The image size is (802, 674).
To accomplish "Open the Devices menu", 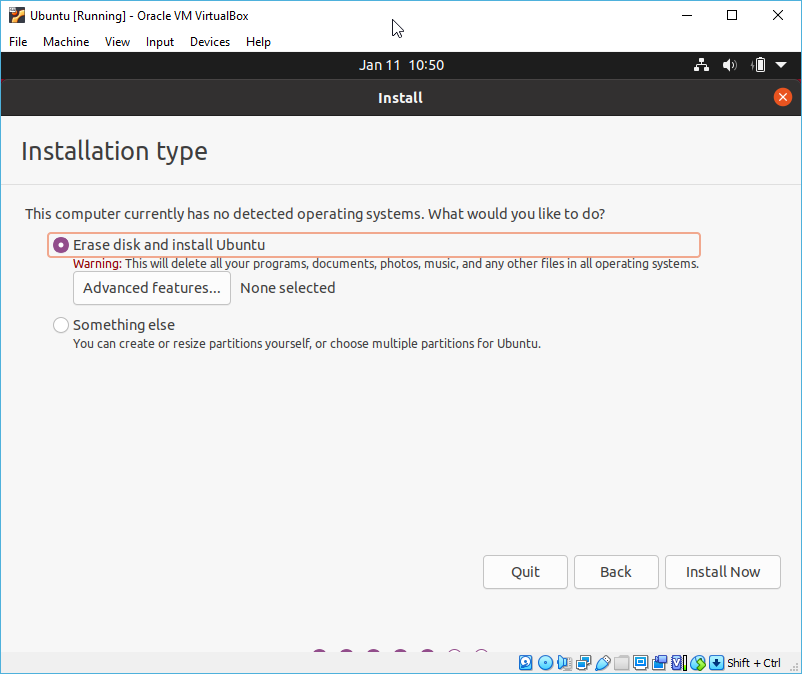I will coord(210,42).
